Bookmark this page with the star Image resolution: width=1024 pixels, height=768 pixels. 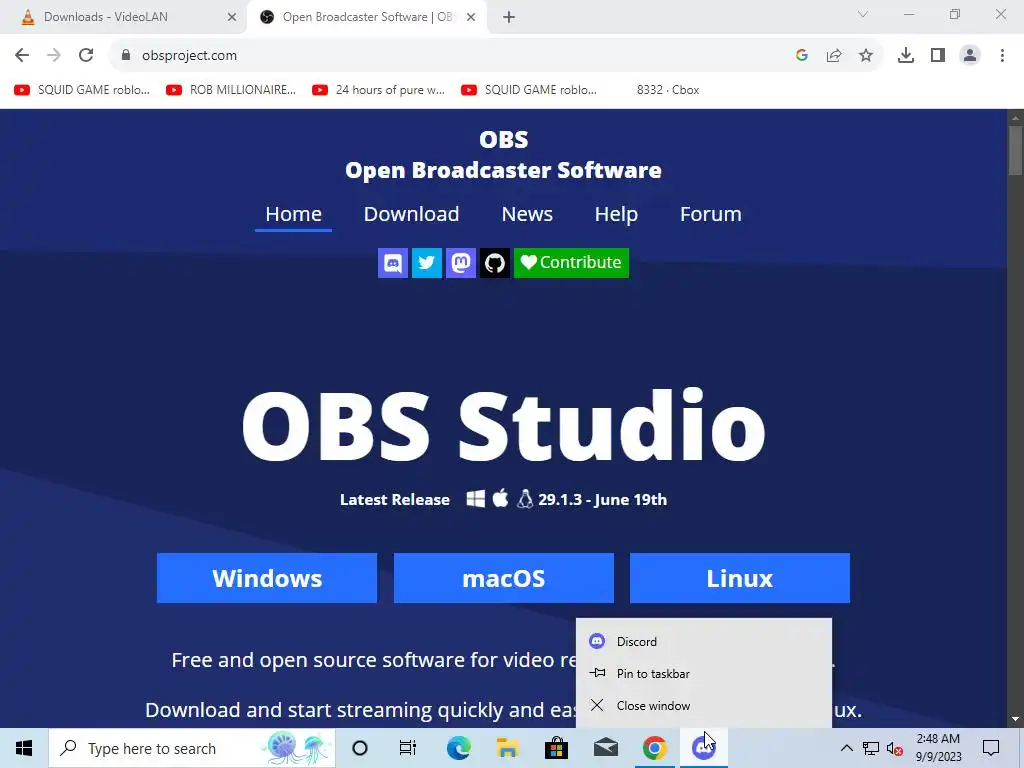[x=866, y=56]
